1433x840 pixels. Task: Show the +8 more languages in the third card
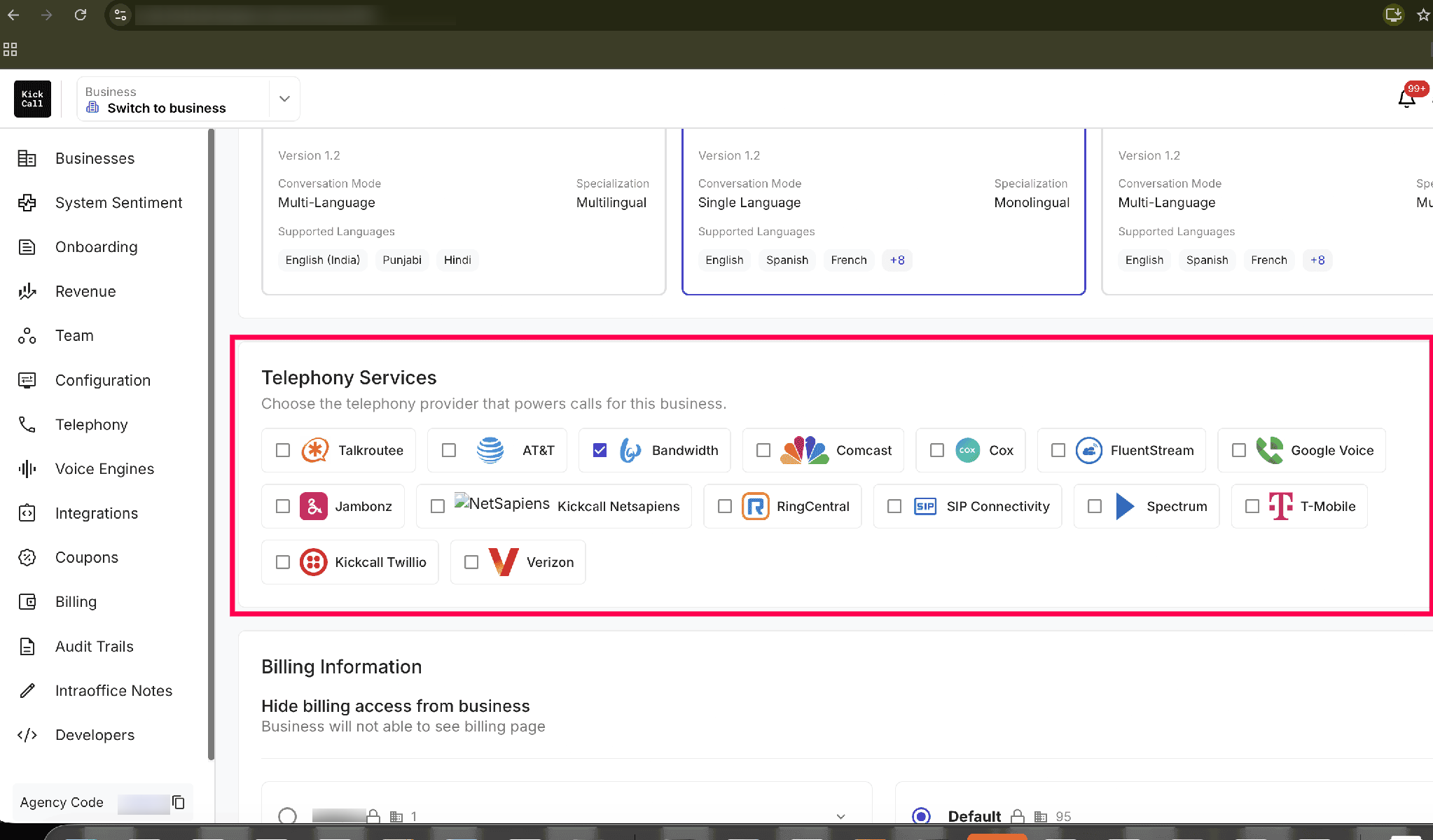tap(1317, 260)
